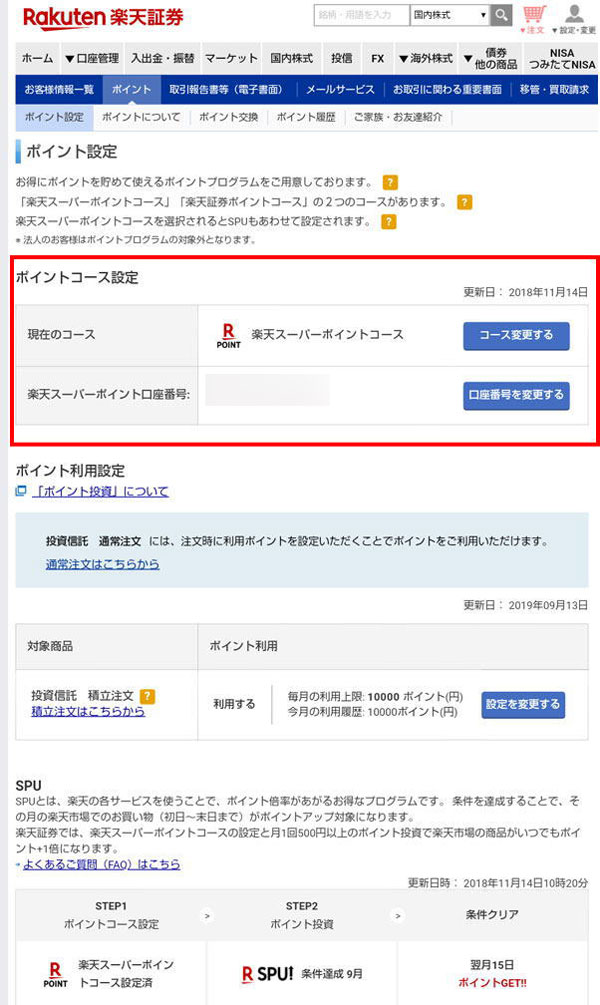Open the shopping cart 注文 icon
The height and width of the screenshot is (1005, 600).
click(534, 17)
